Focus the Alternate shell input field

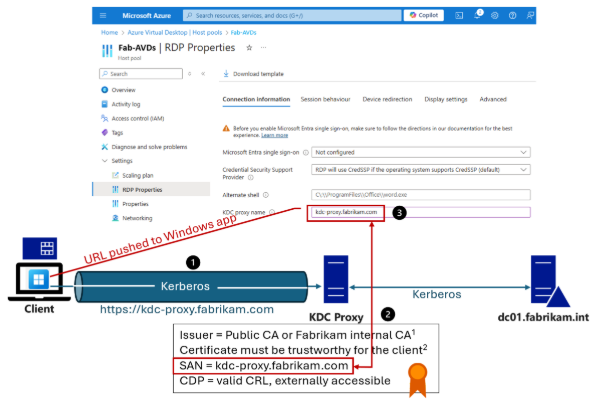coord(421,195)
